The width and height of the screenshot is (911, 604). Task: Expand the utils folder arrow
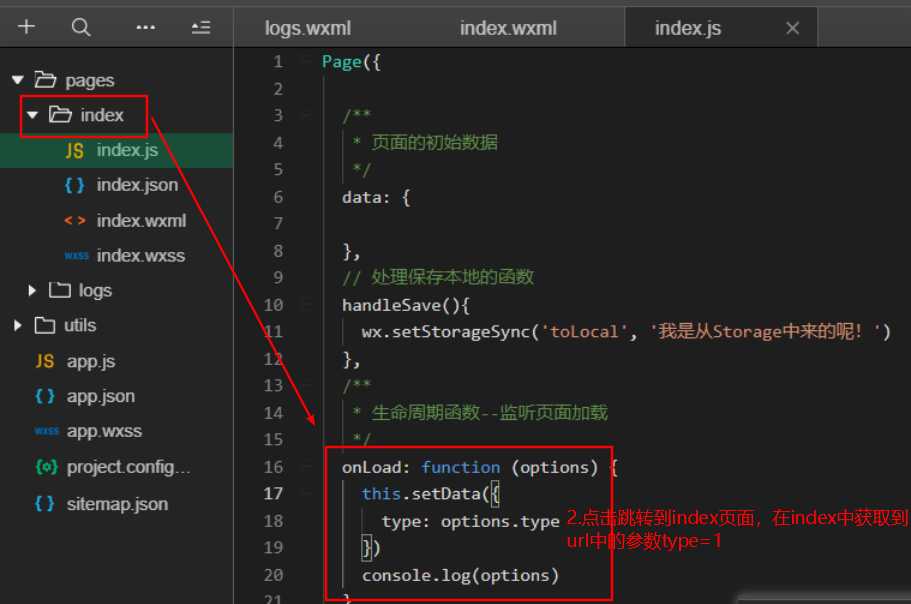click(x=17, y=325)
